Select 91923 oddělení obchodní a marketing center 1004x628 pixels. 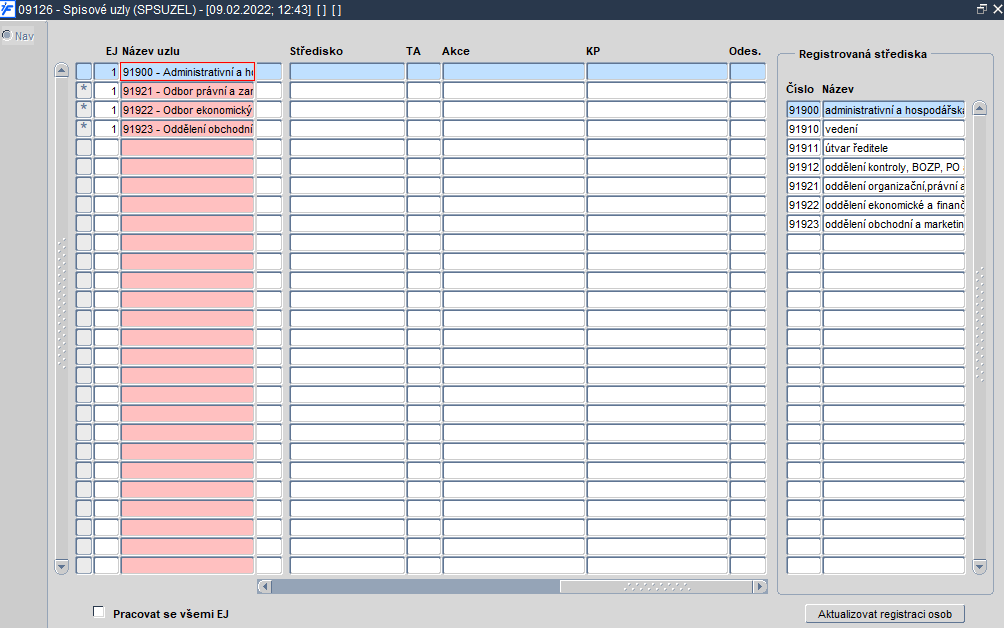tap(875, 224)
